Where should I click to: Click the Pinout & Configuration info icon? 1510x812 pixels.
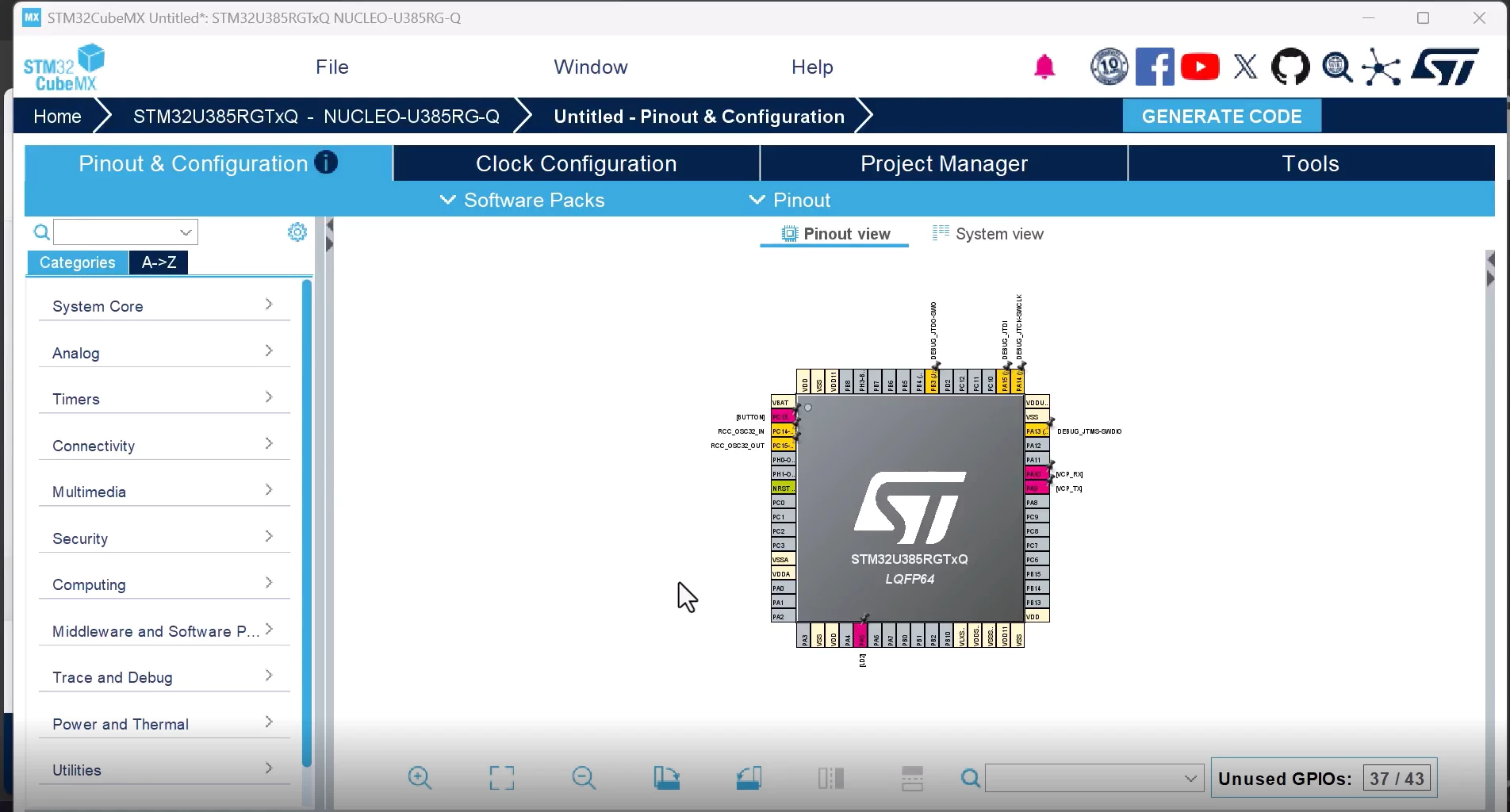click(x=326, y=162)
